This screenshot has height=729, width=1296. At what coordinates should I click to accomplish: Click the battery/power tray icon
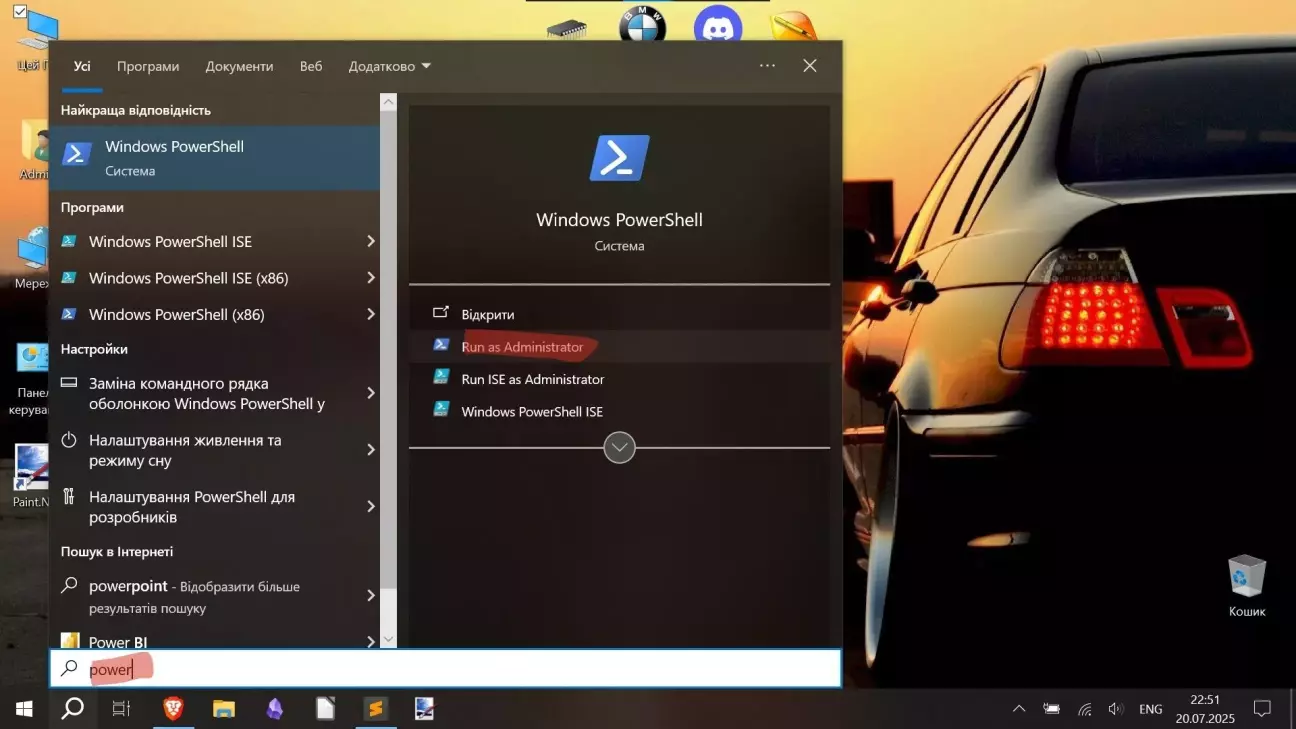click(1052, 709)
